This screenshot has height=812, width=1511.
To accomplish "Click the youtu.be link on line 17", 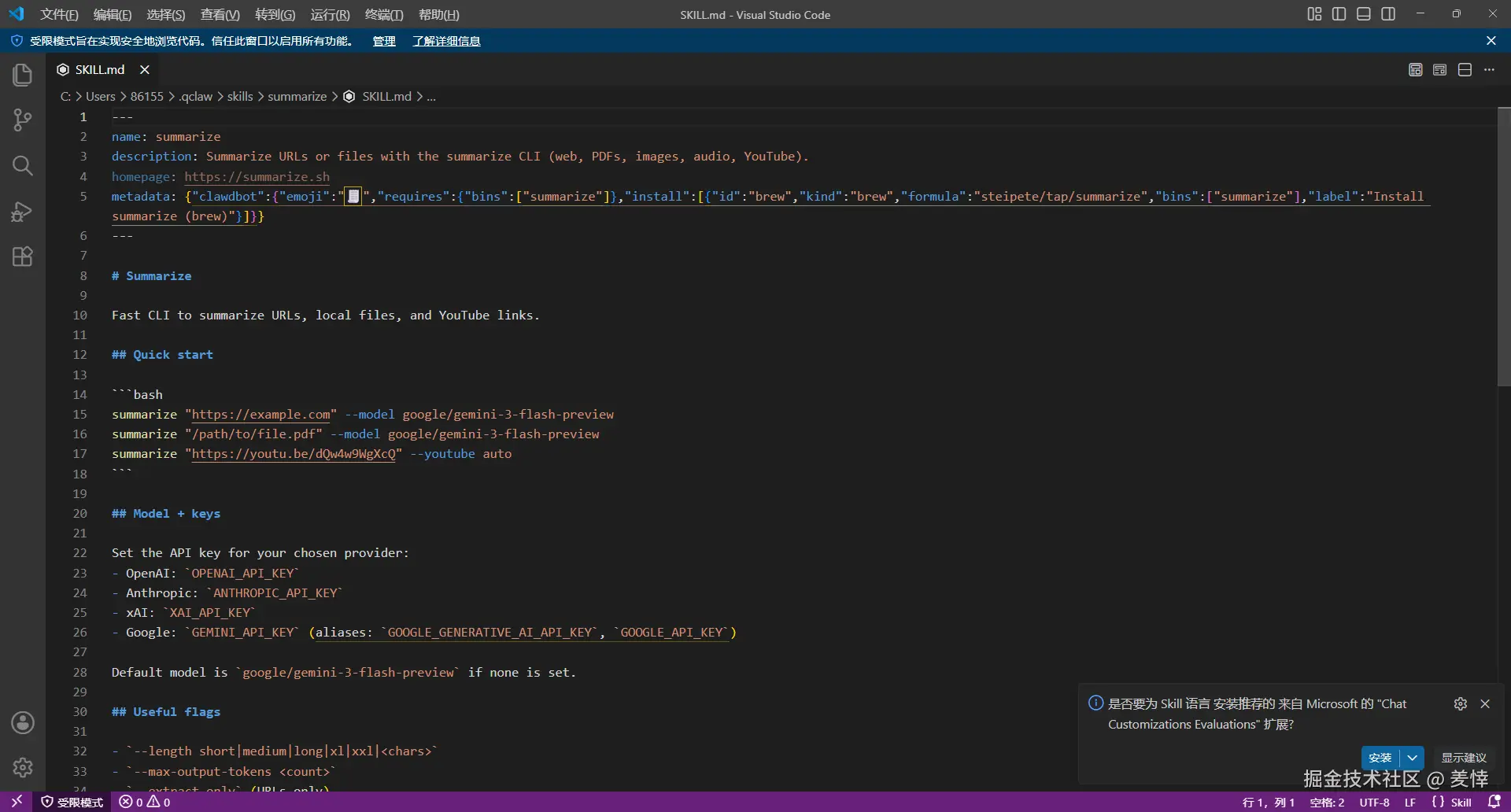I will (x=294, y=453).
